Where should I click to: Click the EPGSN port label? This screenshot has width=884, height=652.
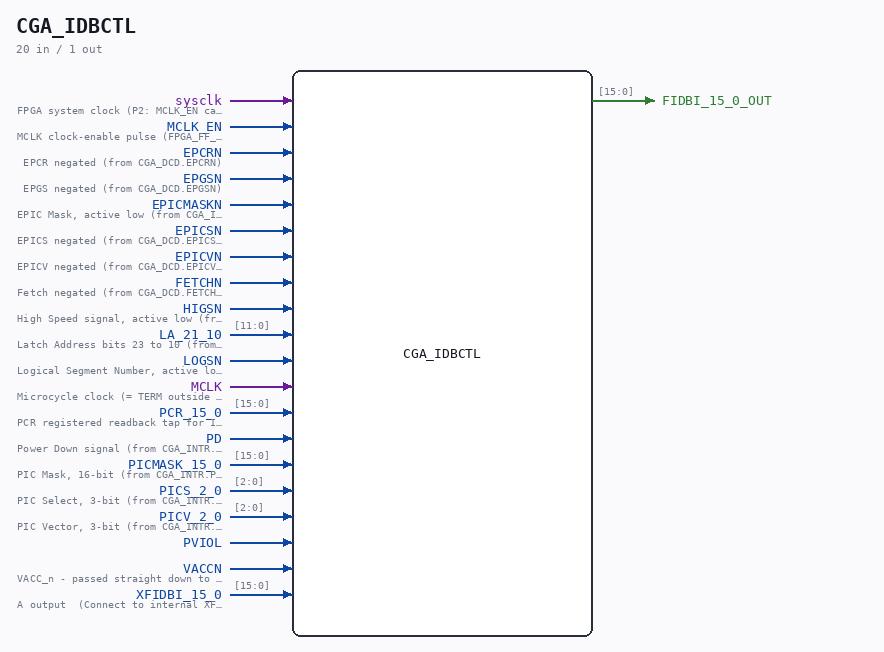tap(202, 178)
